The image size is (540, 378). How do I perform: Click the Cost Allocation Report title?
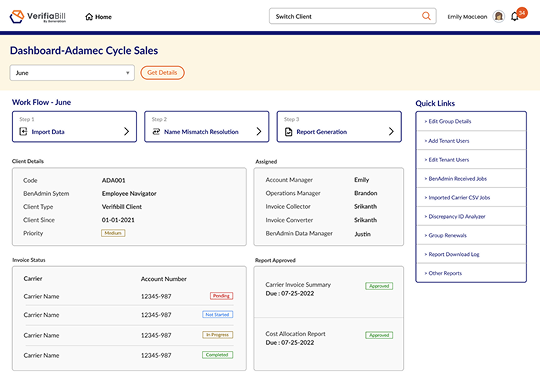pos(295,334)
